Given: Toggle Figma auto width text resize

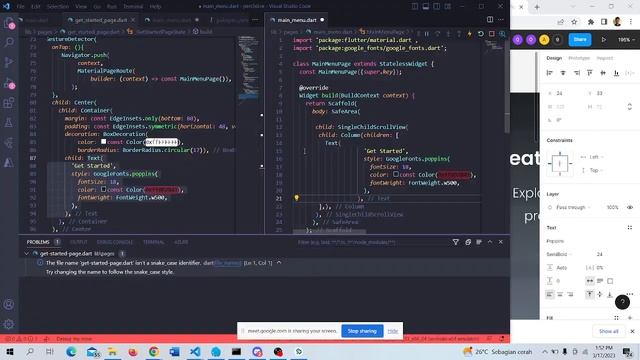Looking at the screenshot, I should 590,281.
